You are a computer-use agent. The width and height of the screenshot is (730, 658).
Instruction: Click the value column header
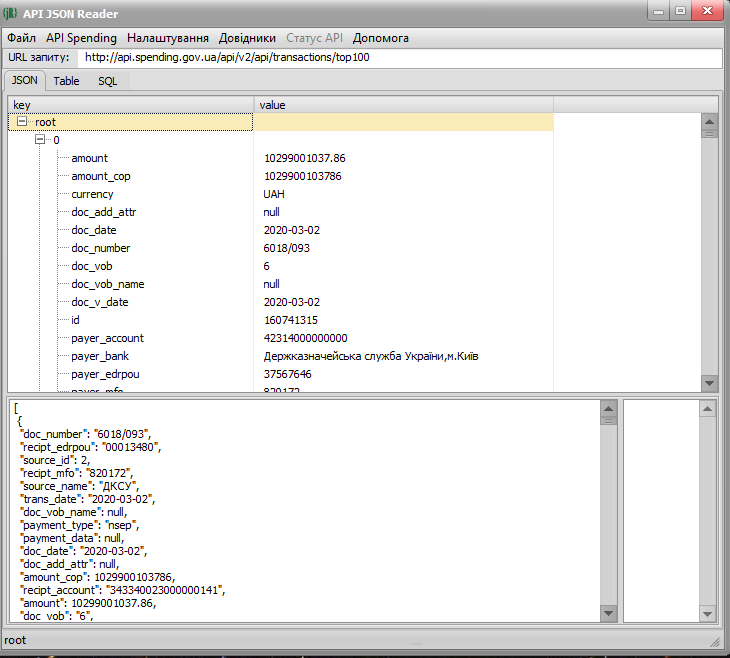click(x=404, y=105)
